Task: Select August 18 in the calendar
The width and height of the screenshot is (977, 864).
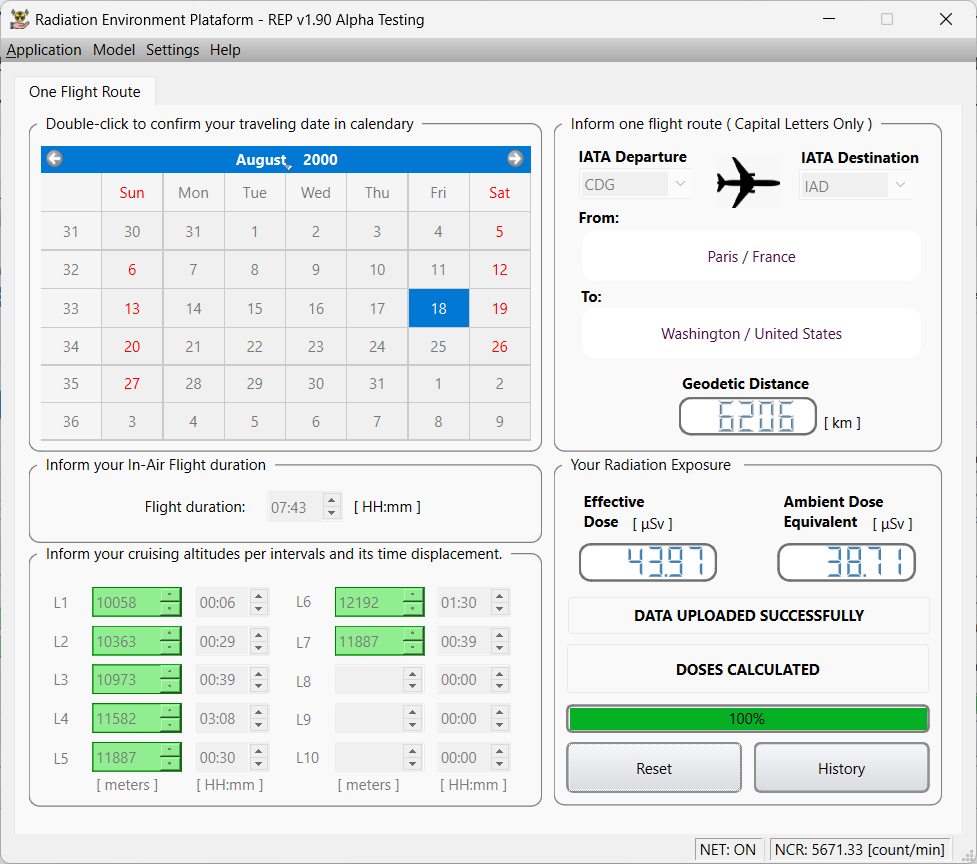Action: click(x=438, y=308)
